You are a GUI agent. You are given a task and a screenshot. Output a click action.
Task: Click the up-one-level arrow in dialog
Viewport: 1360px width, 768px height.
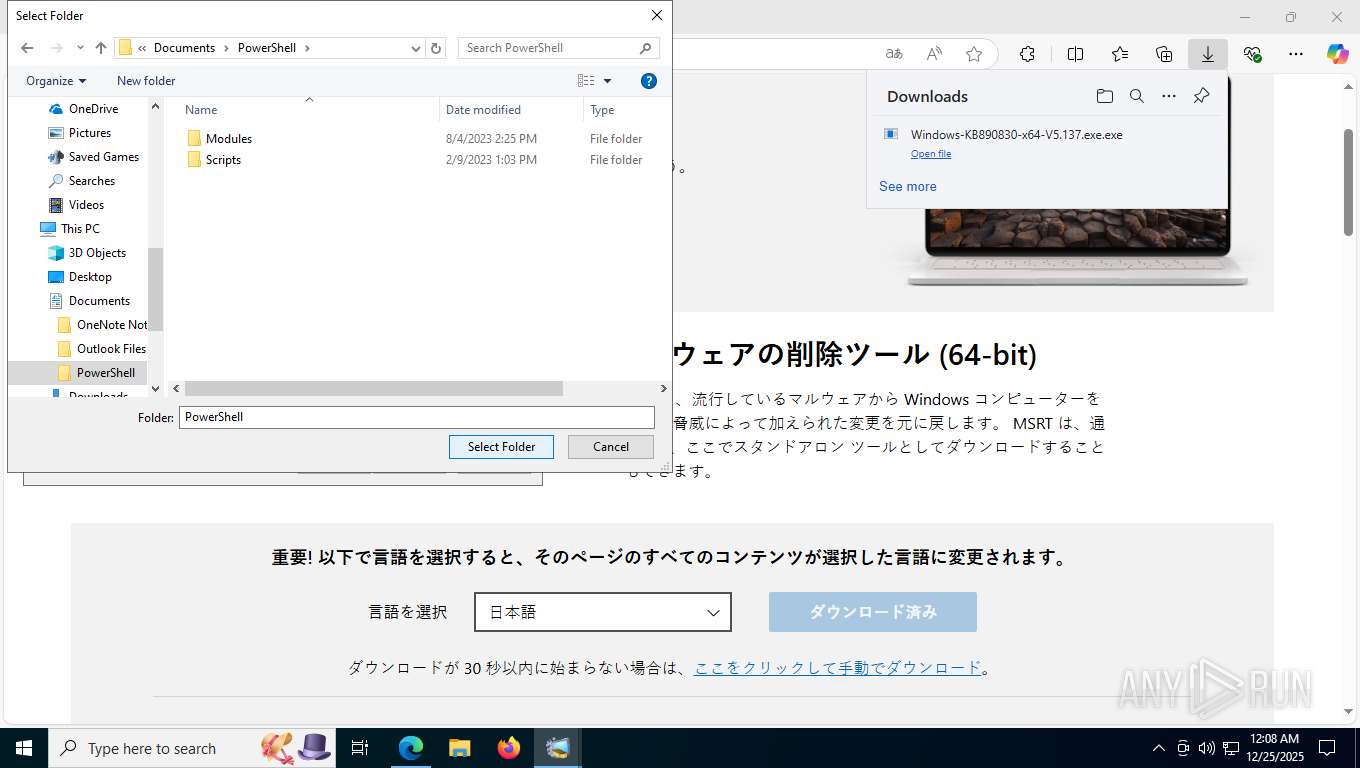point(101,48)
